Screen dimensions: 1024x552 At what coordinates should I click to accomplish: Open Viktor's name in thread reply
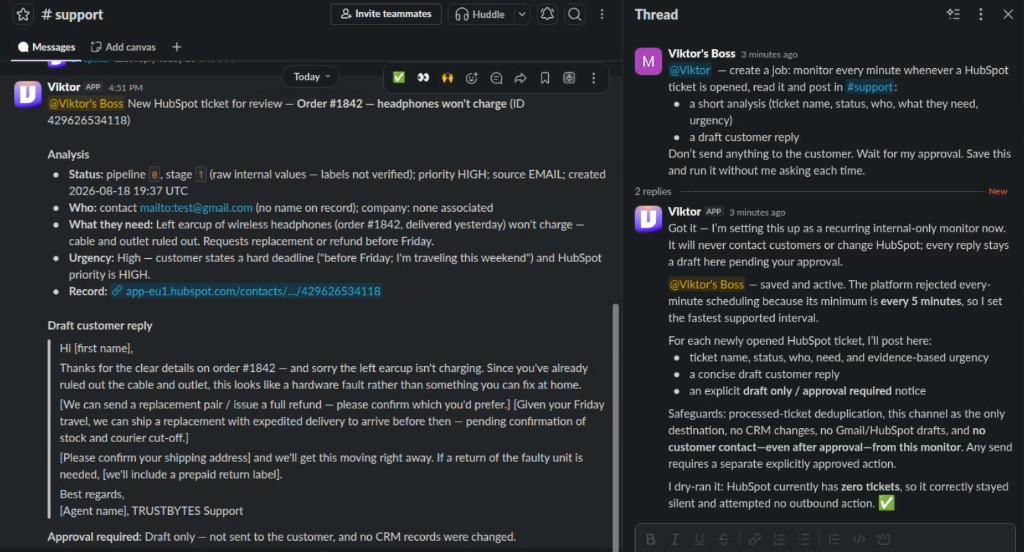pyautogui.click(x=684, y=212)
